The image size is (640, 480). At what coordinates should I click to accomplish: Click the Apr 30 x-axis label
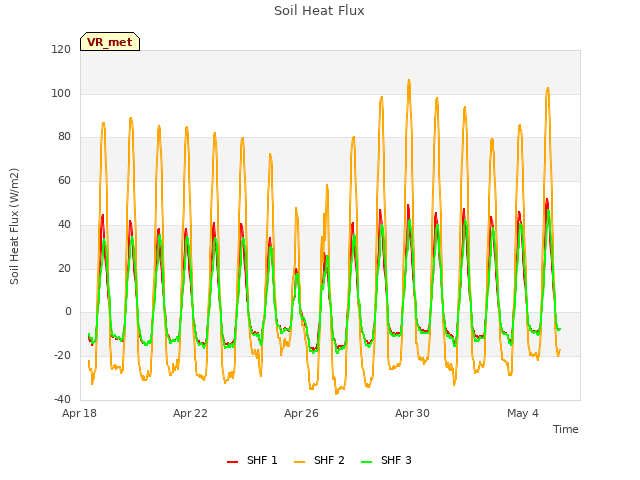(x=412, y=413)
